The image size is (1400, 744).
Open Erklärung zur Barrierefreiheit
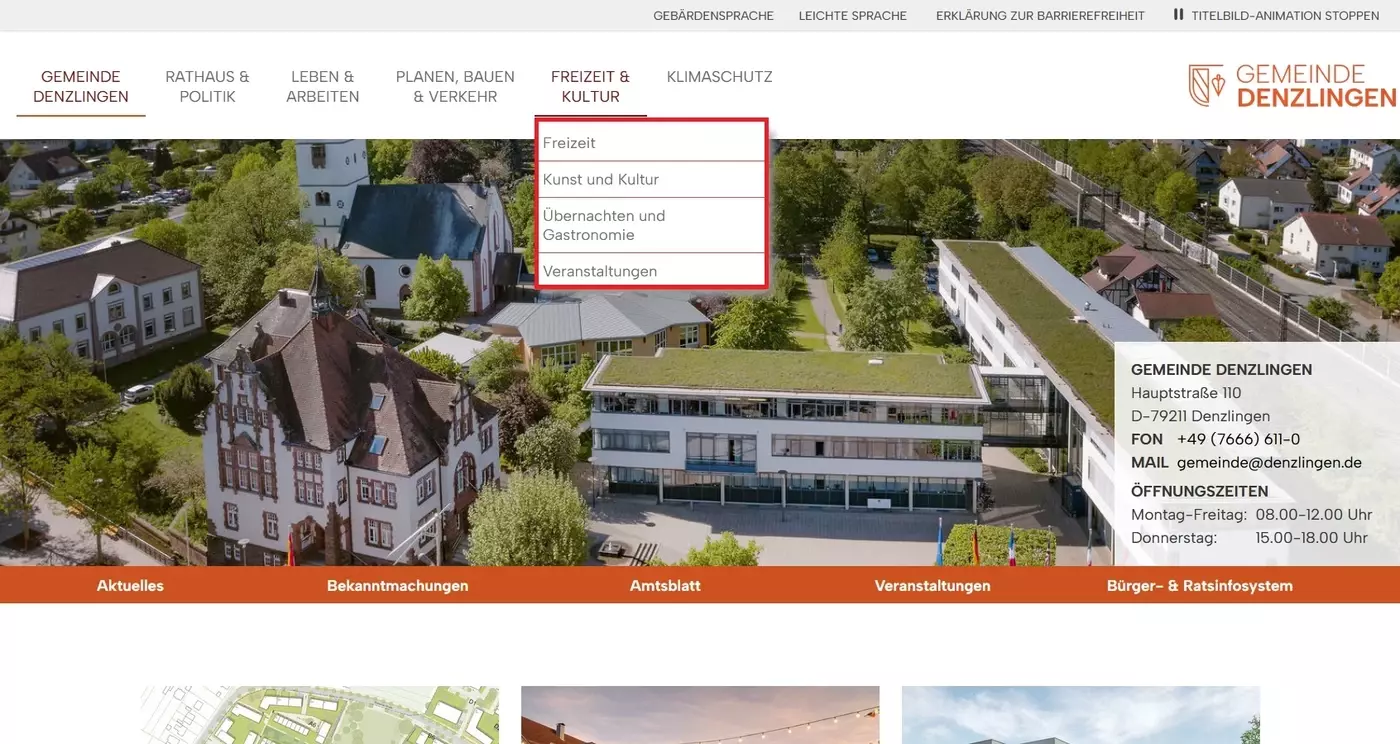pyautogui.click(x=1040, y=15)
